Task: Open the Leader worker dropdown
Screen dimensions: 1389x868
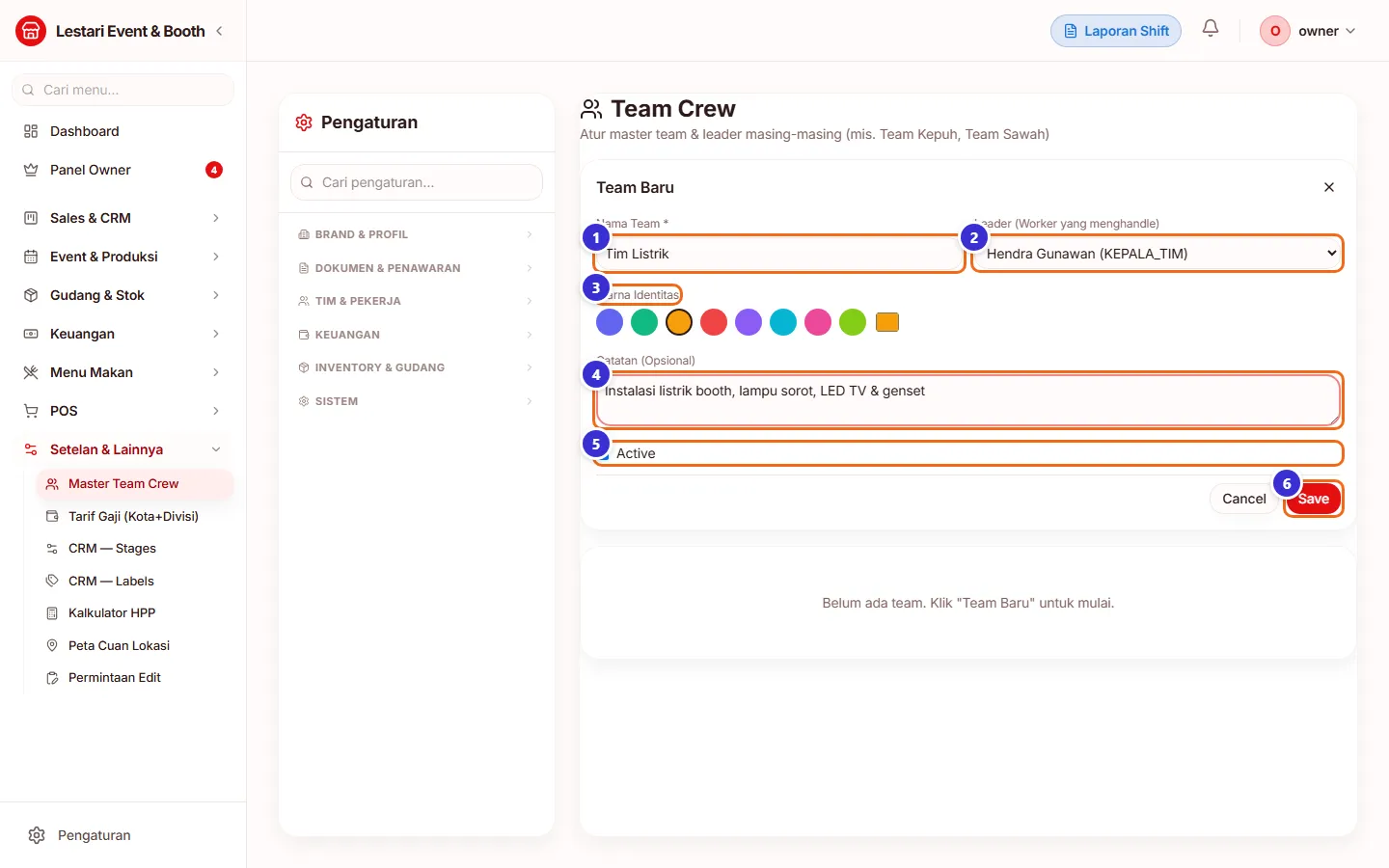Action: coord(1157,254)
